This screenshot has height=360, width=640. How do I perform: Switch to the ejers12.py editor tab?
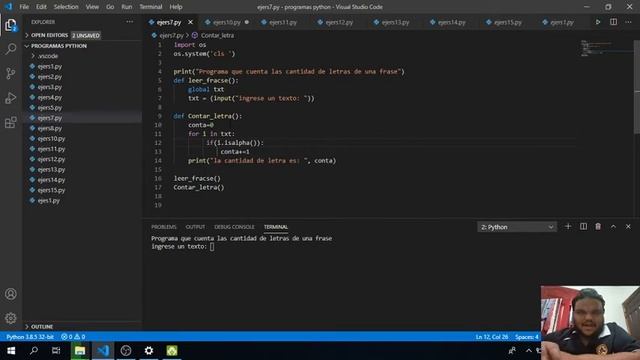(x=338, y=22)
